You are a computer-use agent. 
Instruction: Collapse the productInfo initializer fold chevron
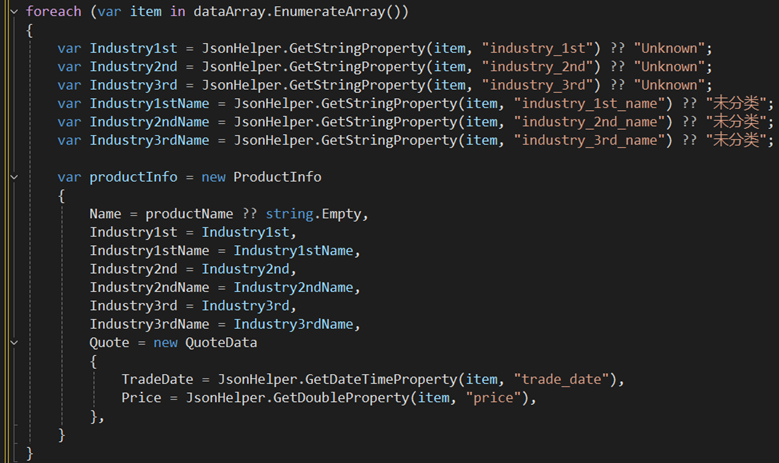tap(14, 177)
